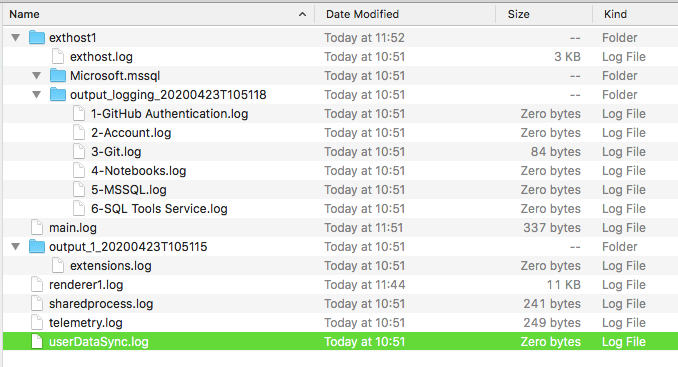Select the highlighted userDataSync.log file name
This screenshot has width=678, height=367.
[x=99, y=342]
